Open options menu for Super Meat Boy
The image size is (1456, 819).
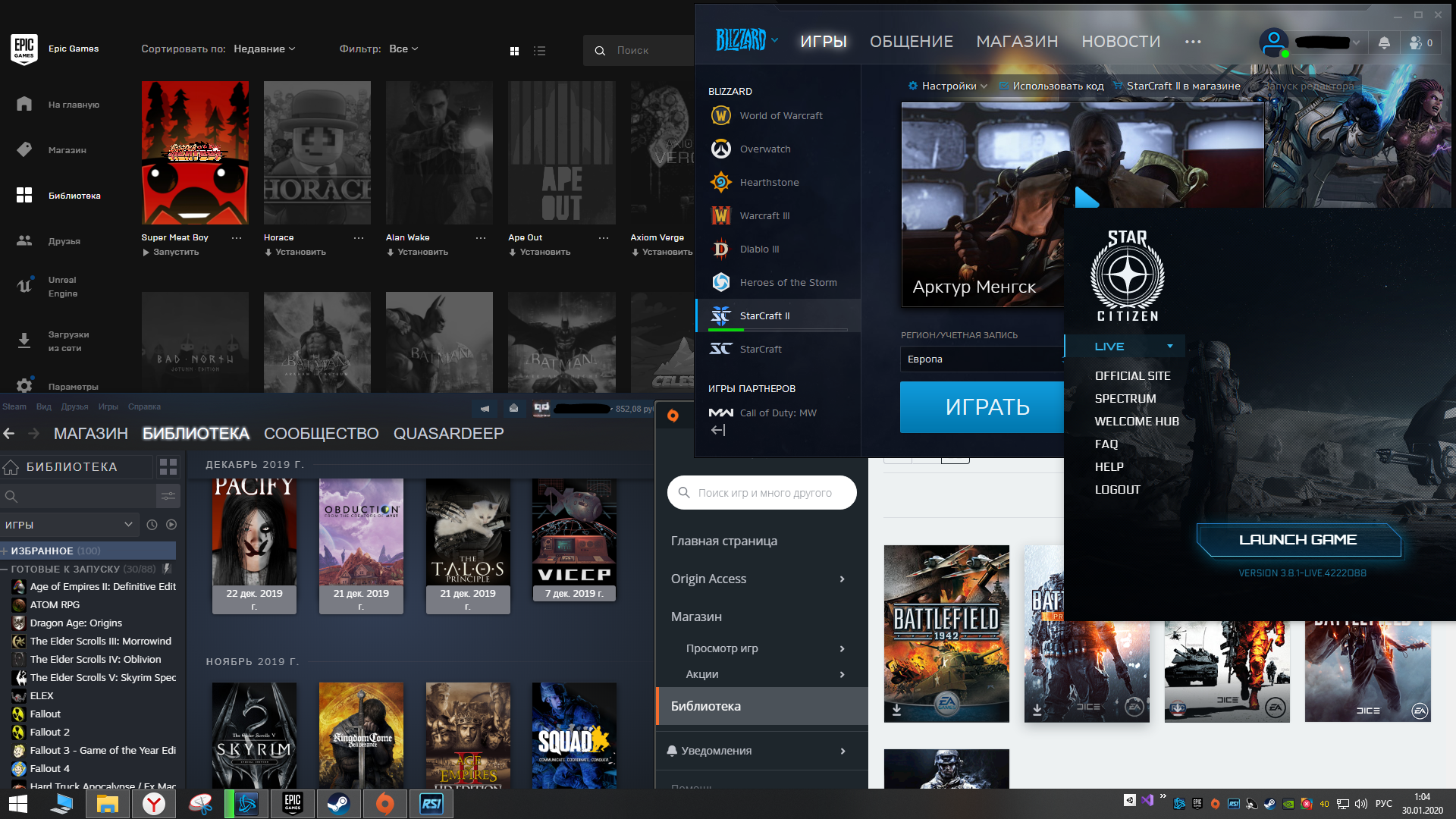click(x=237, y=237)
